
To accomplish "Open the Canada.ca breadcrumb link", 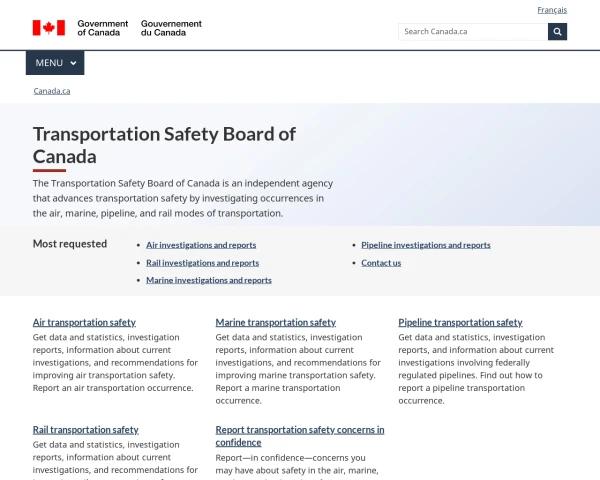I will click(52, 91).
